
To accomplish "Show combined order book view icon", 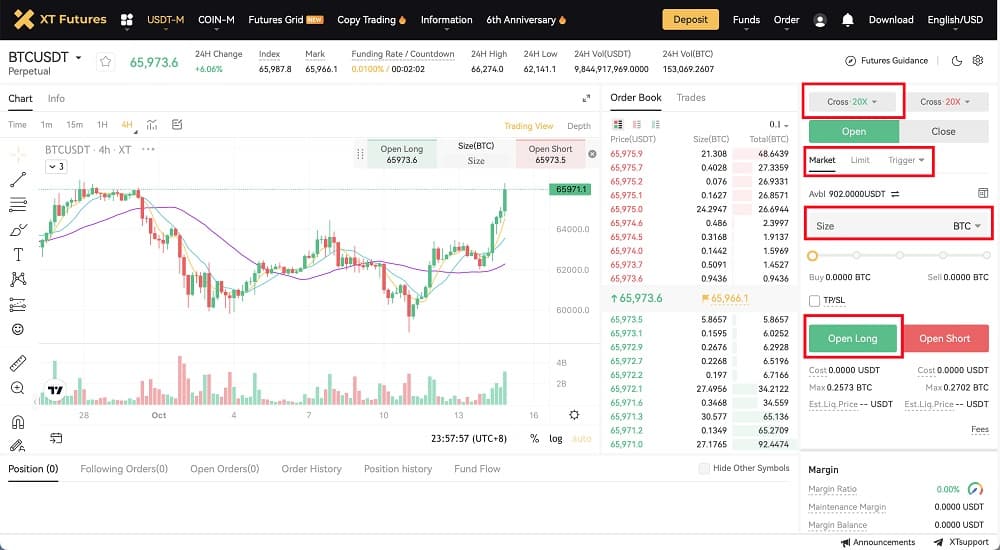I will pyautogui.click(x=617, y=124).
